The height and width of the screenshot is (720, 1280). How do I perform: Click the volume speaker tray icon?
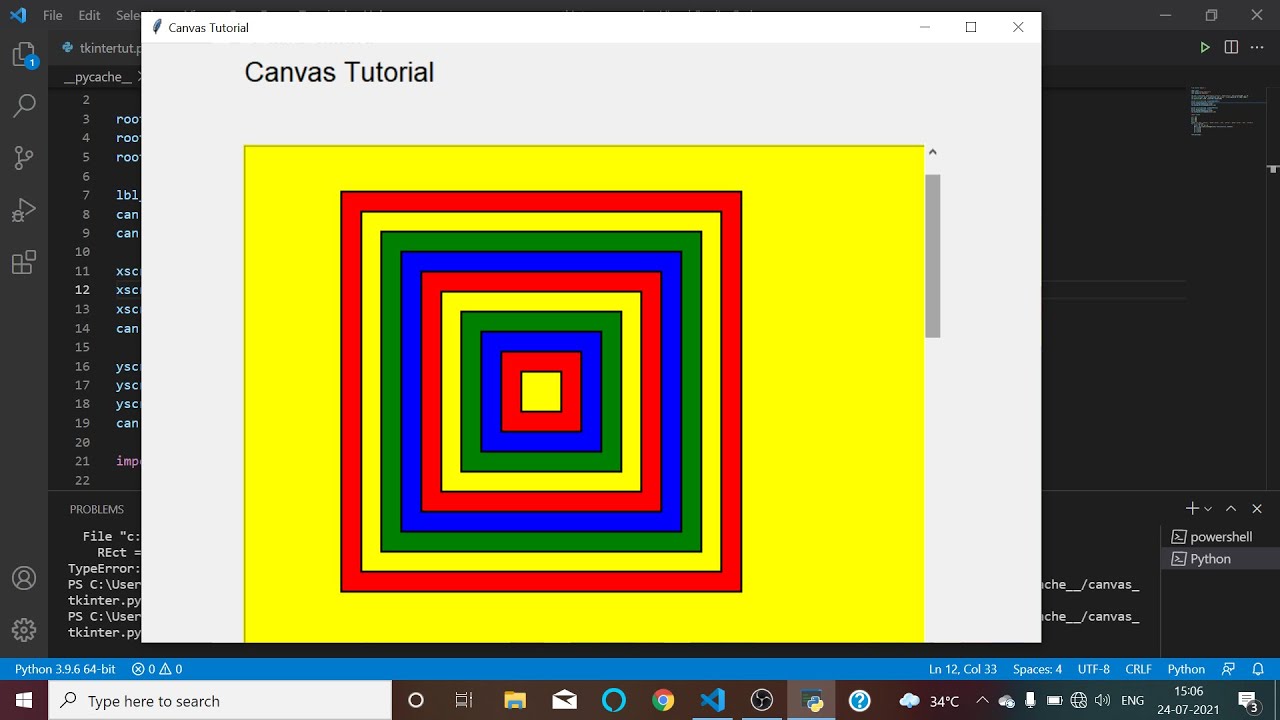[x=1102, y=700]
